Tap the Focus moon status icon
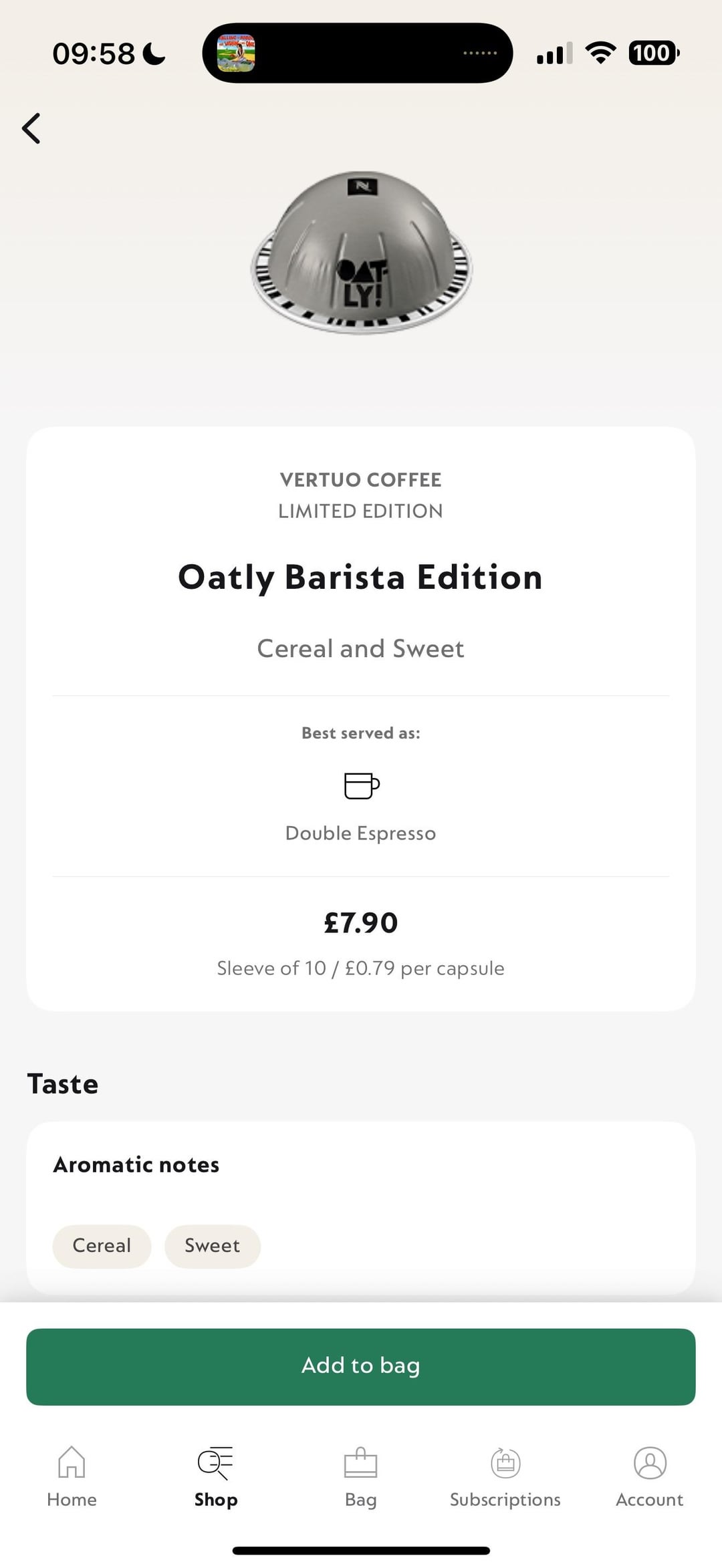 click(x=154, y=53)
